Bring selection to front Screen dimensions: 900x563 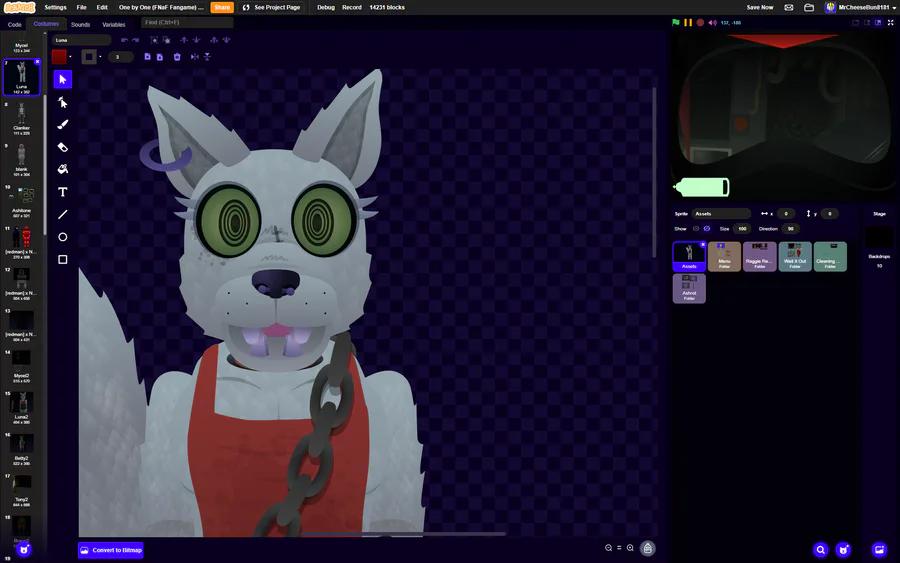214,40
